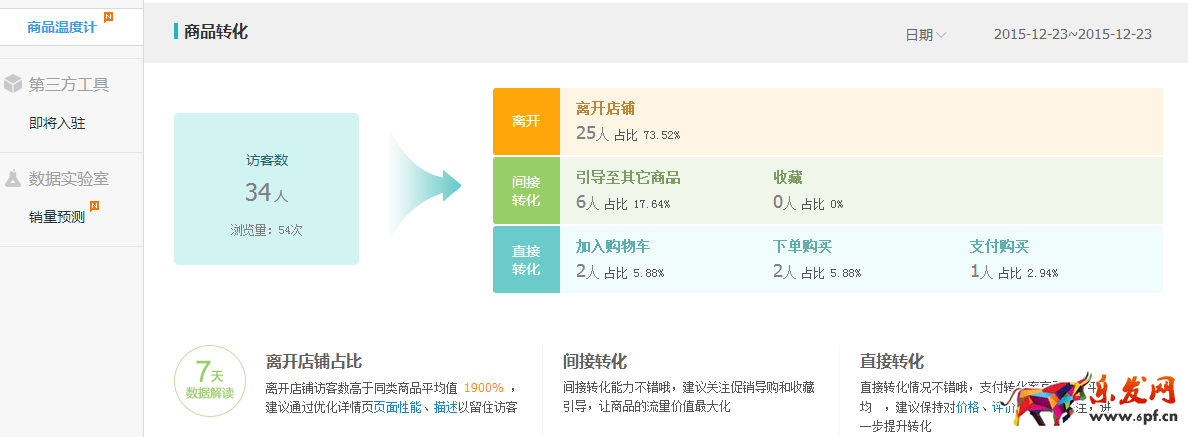Click the 访客数 34人 summary box
The width and height of the screenshot is (1188, 437).
(266, 189)
